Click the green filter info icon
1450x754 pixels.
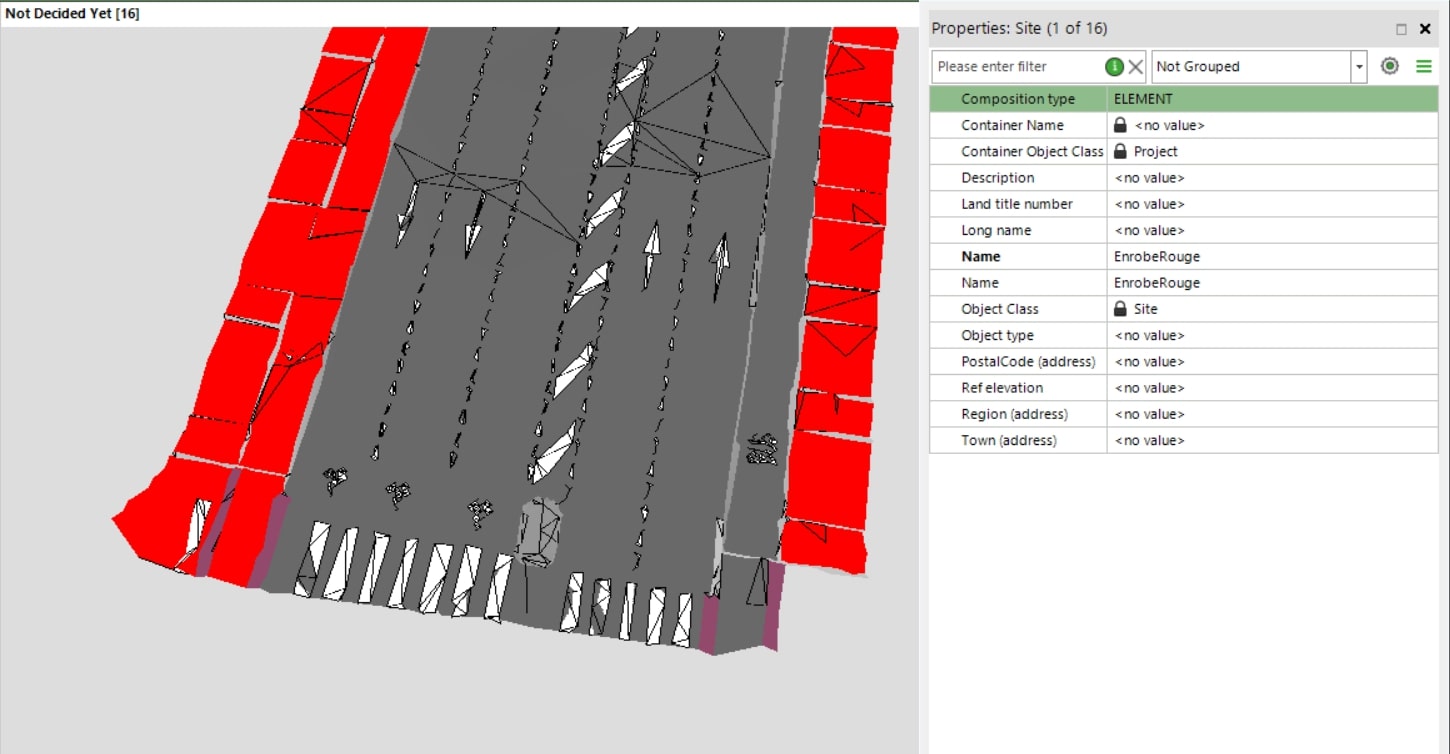(x=1114, y=67)
